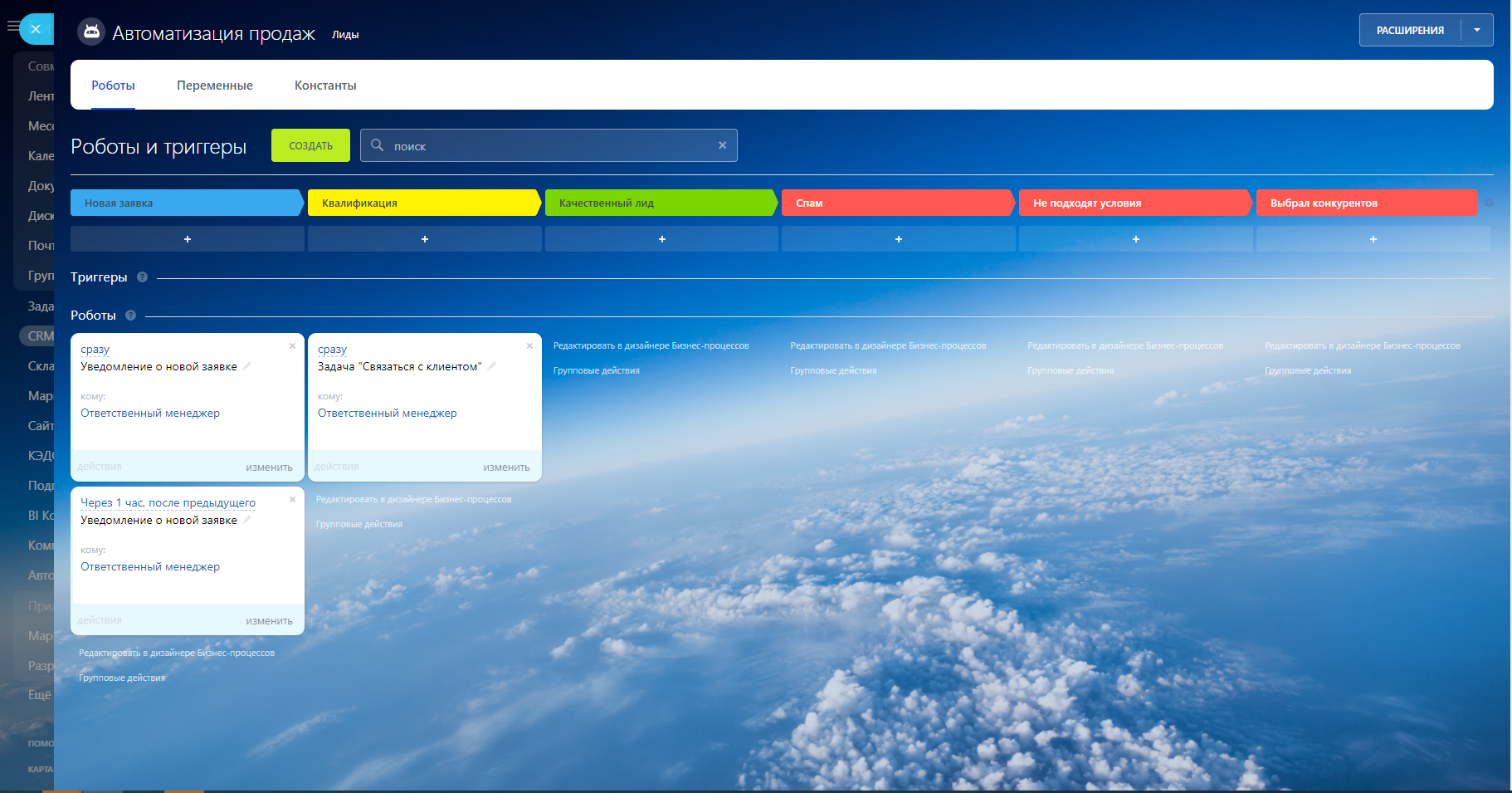Open Групповые действия under Не подходят условия
This screenshot has width=1512, height=793.
(1071, 370)
